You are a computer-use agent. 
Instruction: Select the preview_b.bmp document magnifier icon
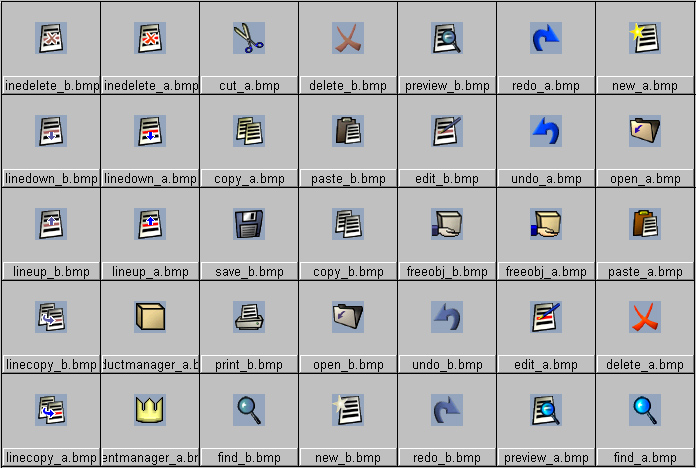(447, 38)
